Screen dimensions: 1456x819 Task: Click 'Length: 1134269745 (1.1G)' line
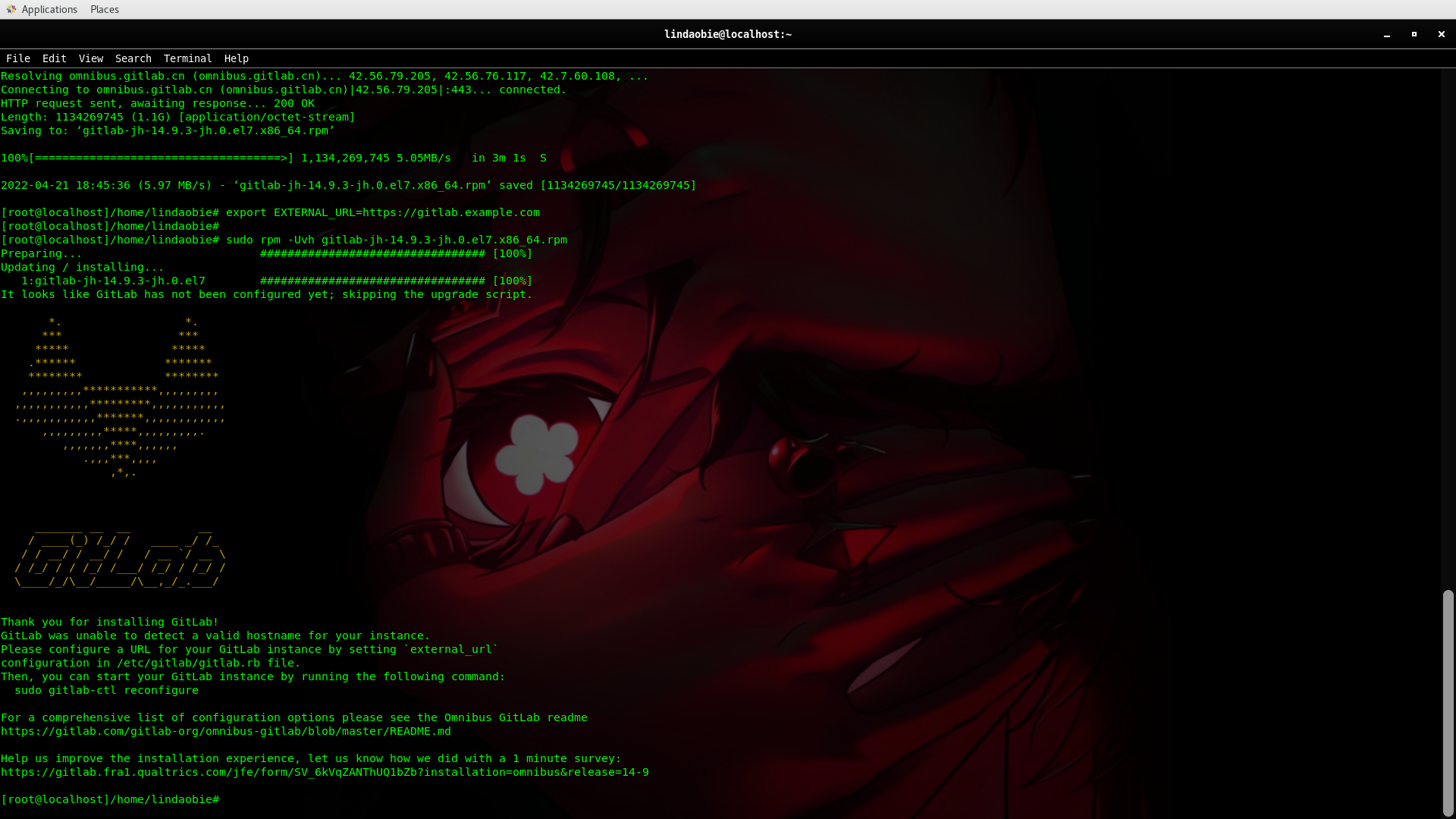coord(178,117)
